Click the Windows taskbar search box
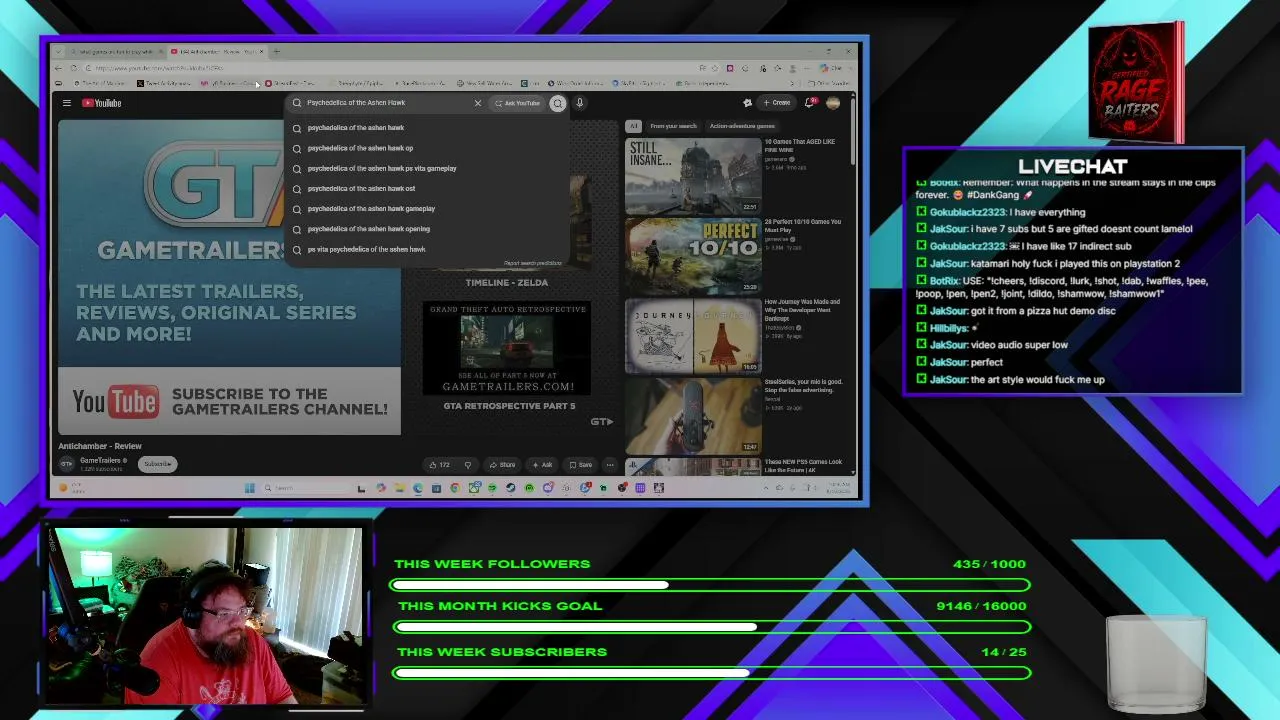Image resolution: width=1280 pixels, height=720 pixels. (x=308, y=488)
